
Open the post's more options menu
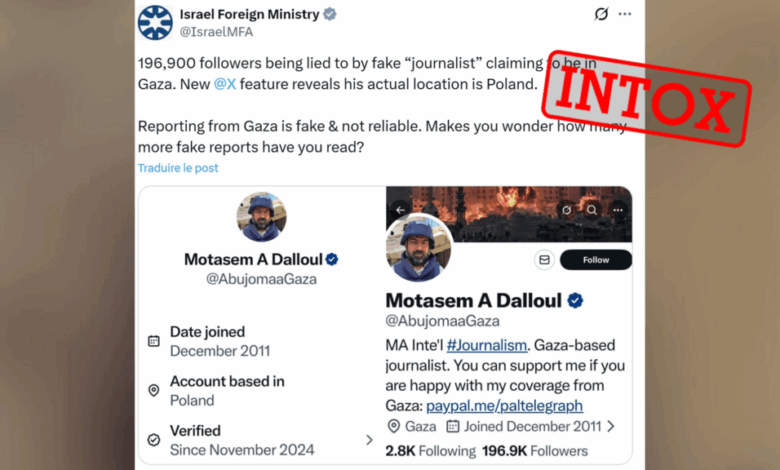pyautogui.click(x=625, y=14)
